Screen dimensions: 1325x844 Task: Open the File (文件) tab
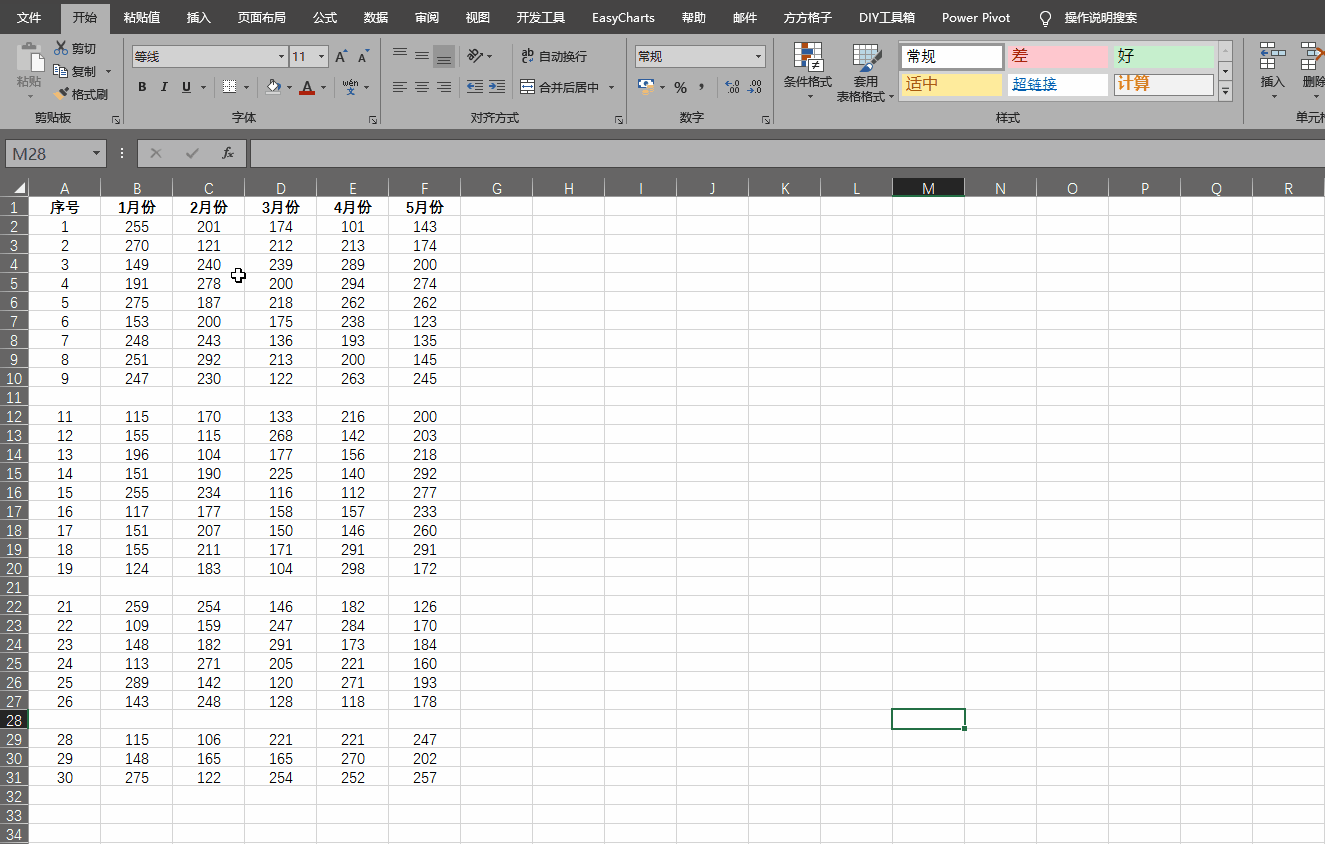[29, 18]
